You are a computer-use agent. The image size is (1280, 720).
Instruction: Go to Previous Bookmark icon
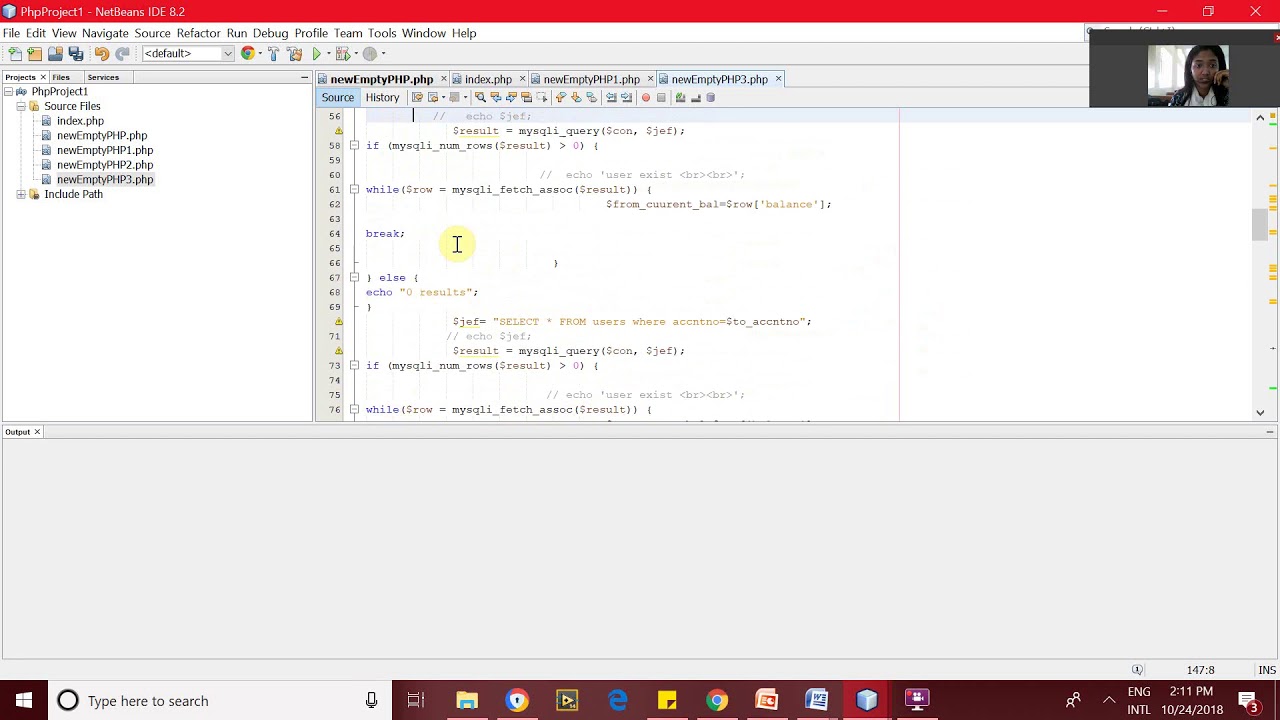coord(560,97)
